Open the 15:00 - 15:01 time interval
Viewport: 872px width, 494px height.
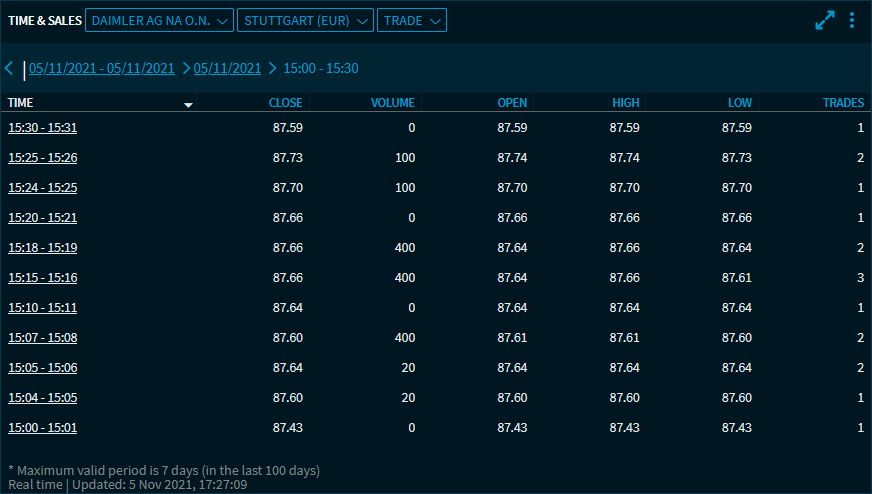[x=43, y=428]
